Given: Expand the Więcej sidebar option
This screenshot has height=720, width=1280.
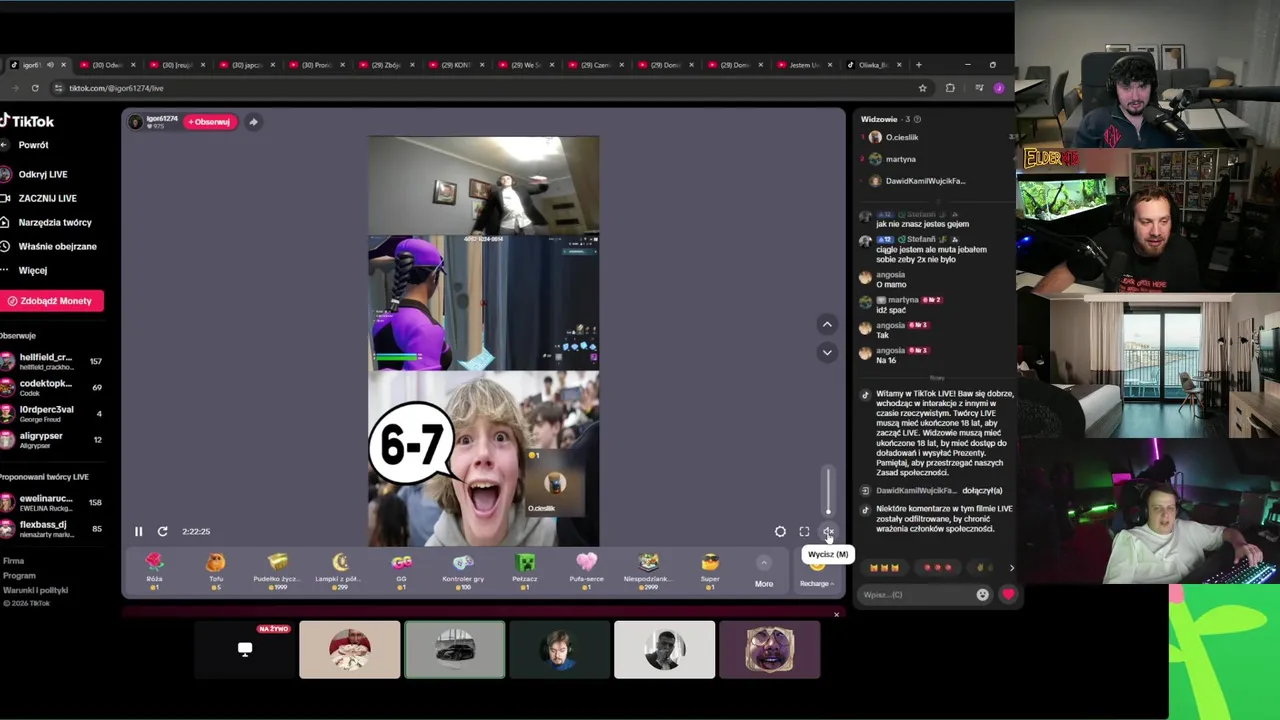Looking at the screenshot, I should [32, 270].
